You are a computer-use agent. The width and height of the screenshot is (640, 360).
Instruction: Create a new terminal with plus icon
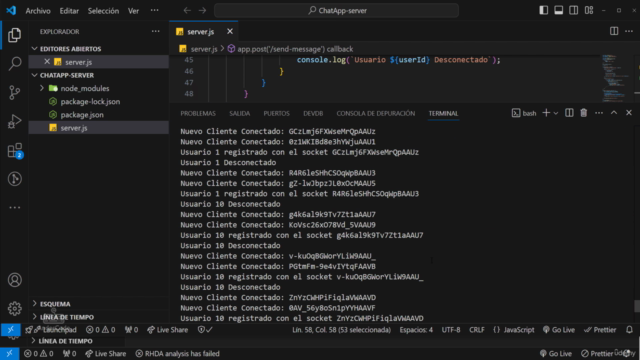[x=546, y=113]
